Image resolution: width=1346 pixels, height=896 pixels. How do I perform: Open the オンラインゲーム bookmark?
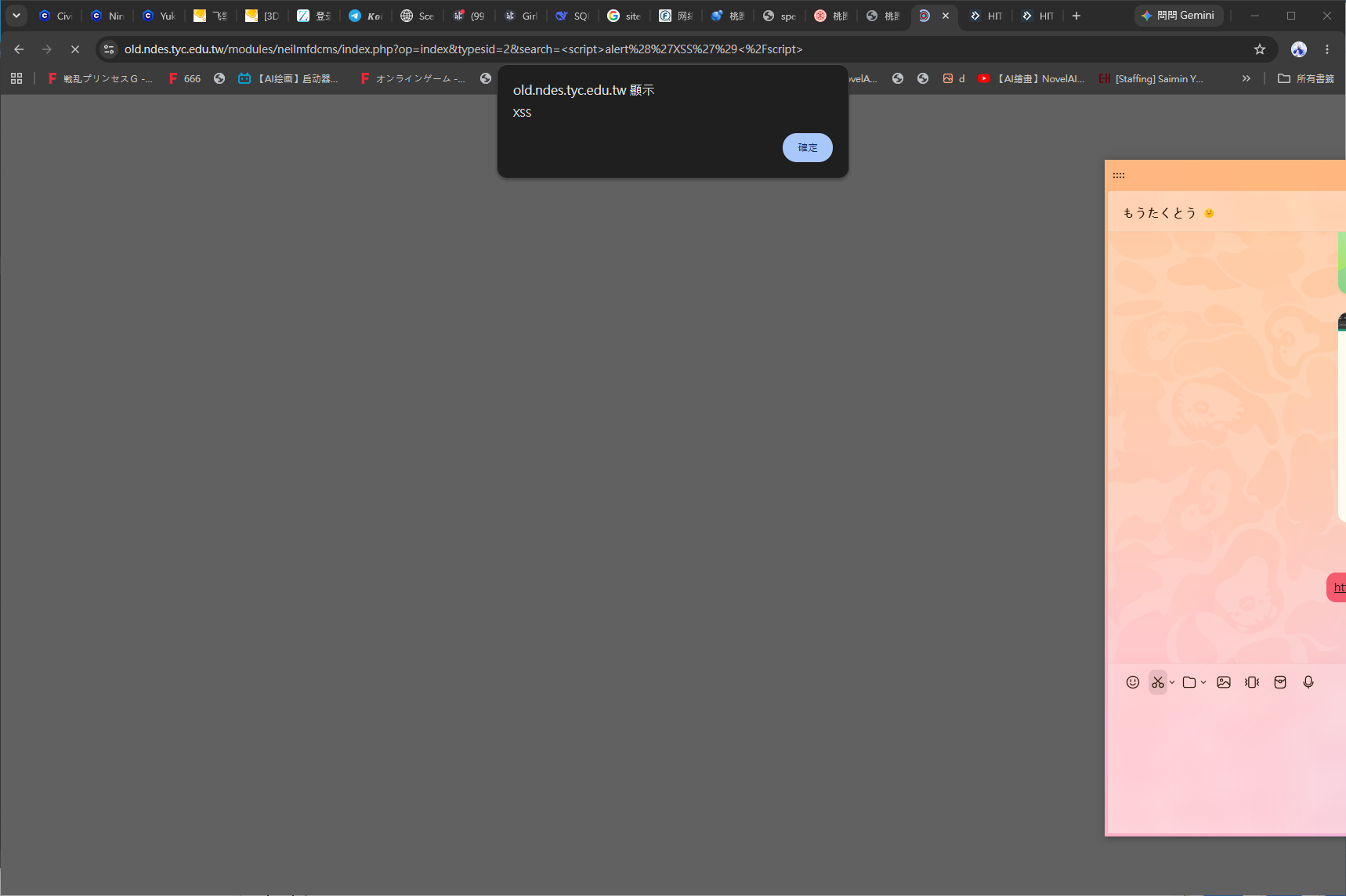pyautogui.click(x=413, y=78)
